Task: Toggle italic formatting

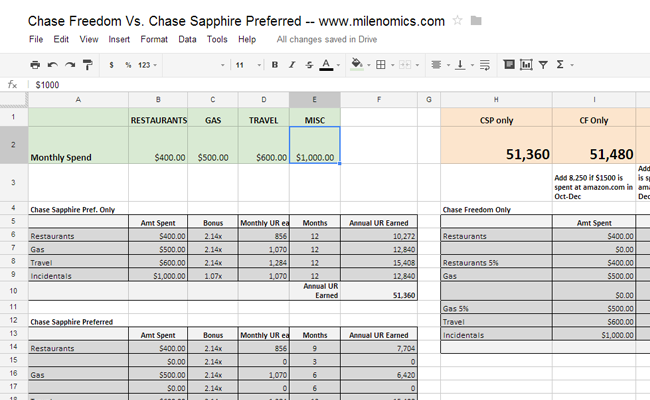Action: (x=292, y=65)
